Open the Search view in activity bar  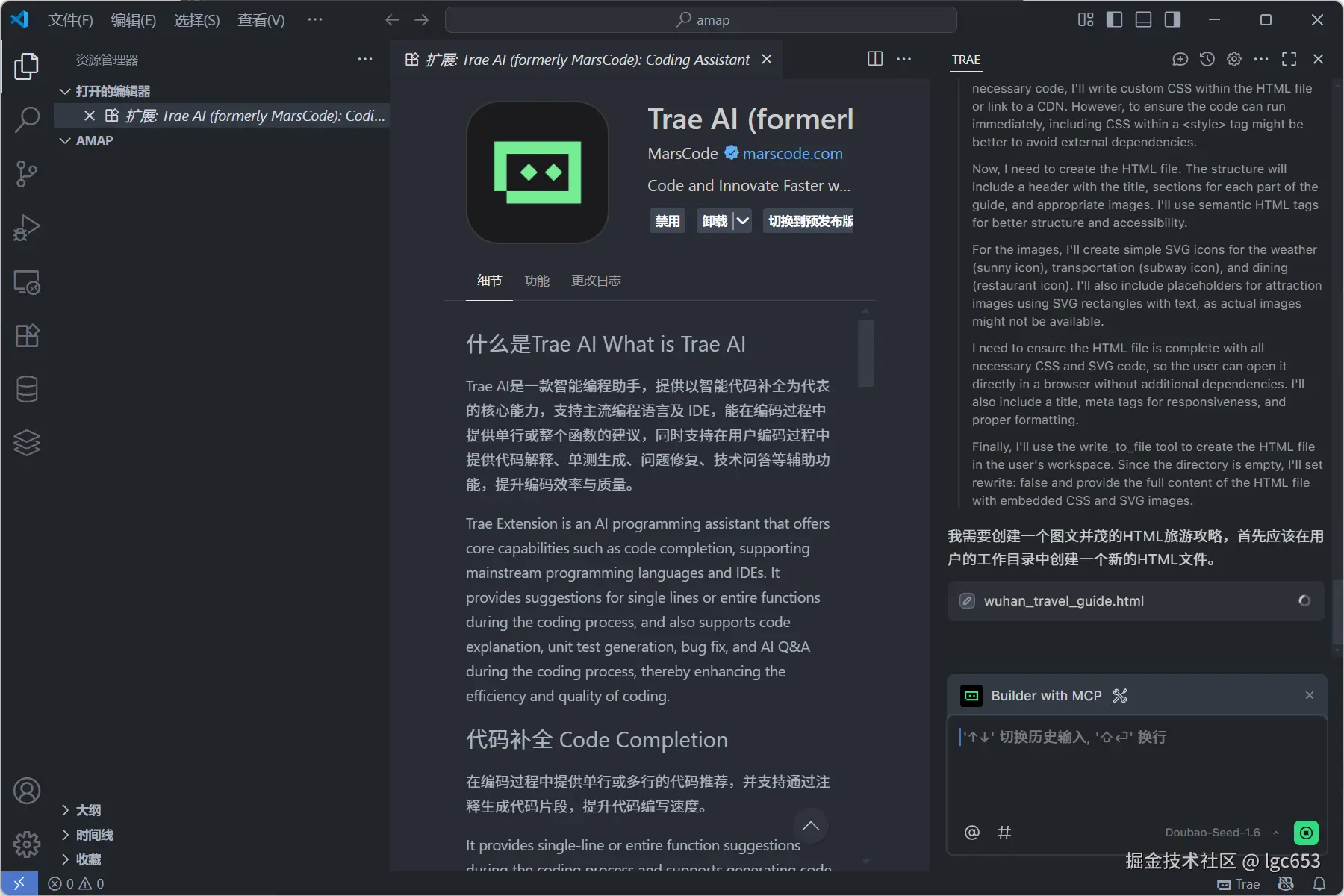(x=27, y=119)
